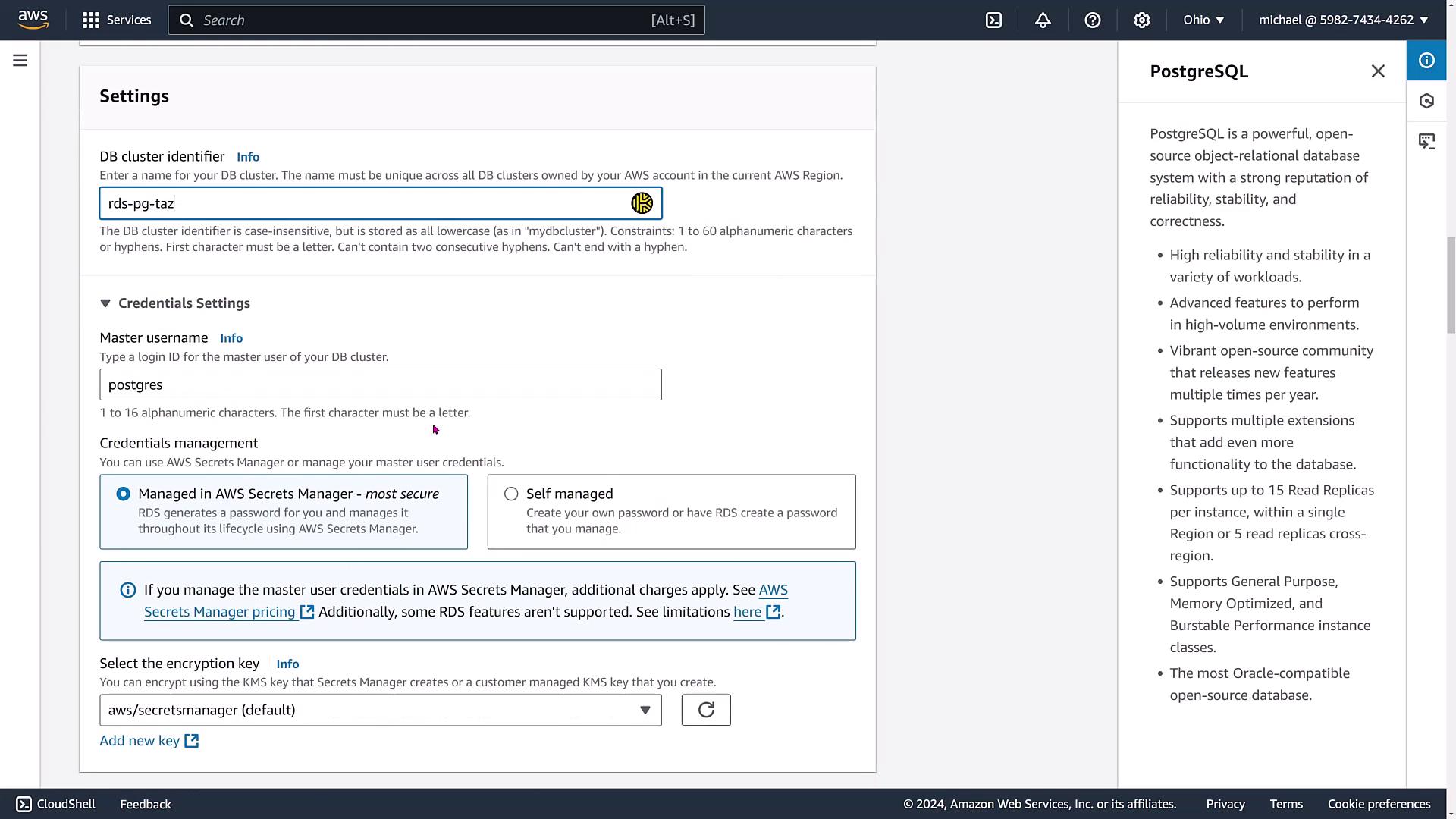This screenshot has width=1456, height=819.
Task: Click the Keeper password manager icon in the identifier field
Action: tap(642, 203)
